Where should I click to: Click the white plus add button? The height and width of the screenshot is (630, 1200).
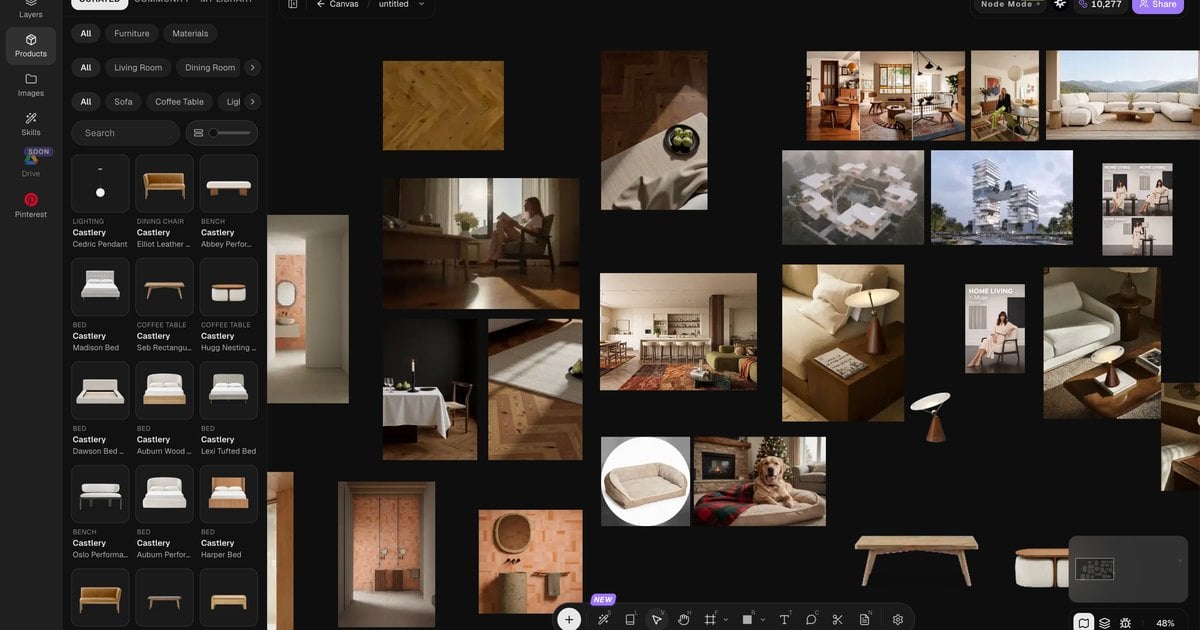pyautogui.click(x=569, y=619)
